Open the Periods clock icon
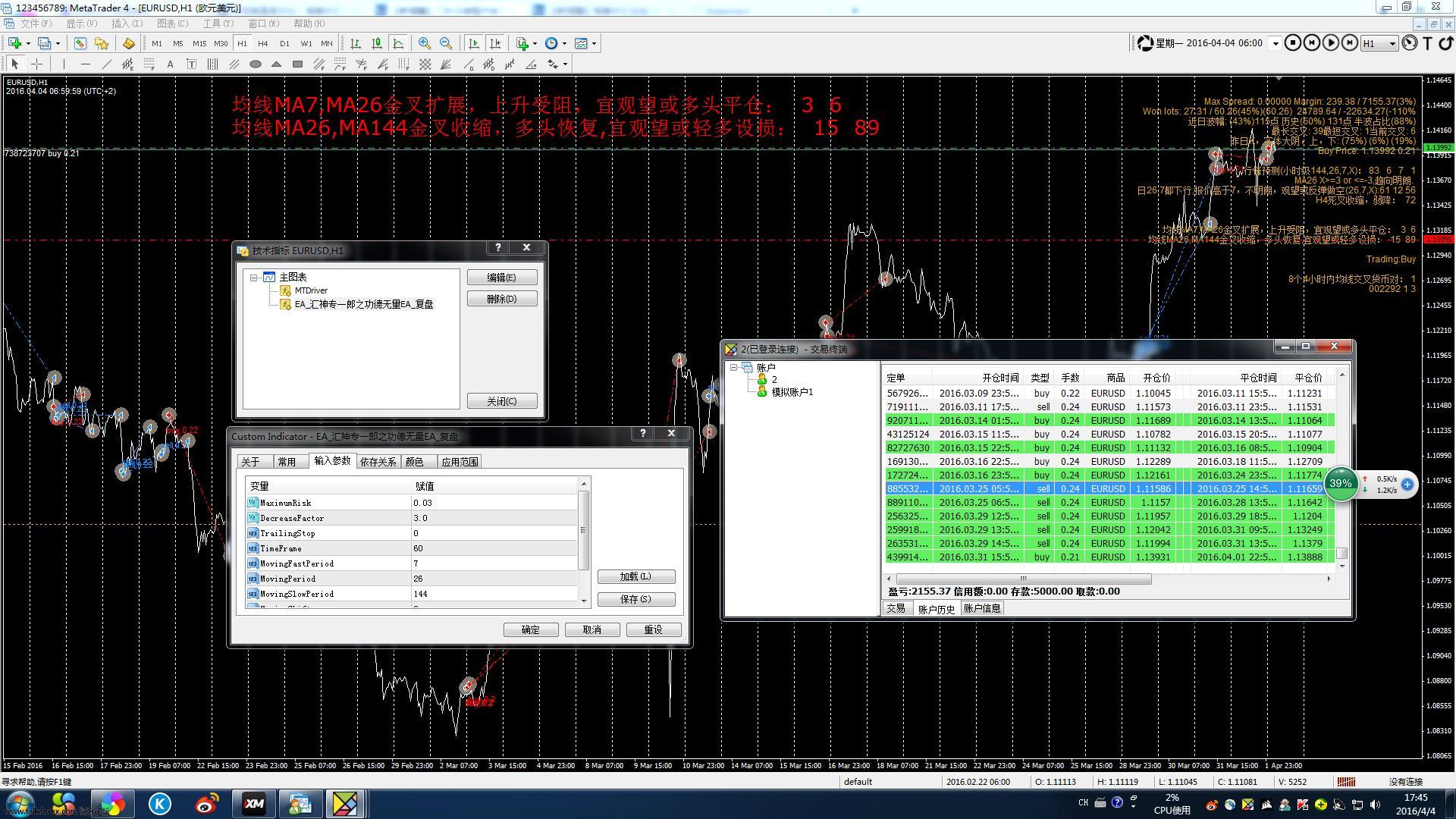 (x=551, y=43)
